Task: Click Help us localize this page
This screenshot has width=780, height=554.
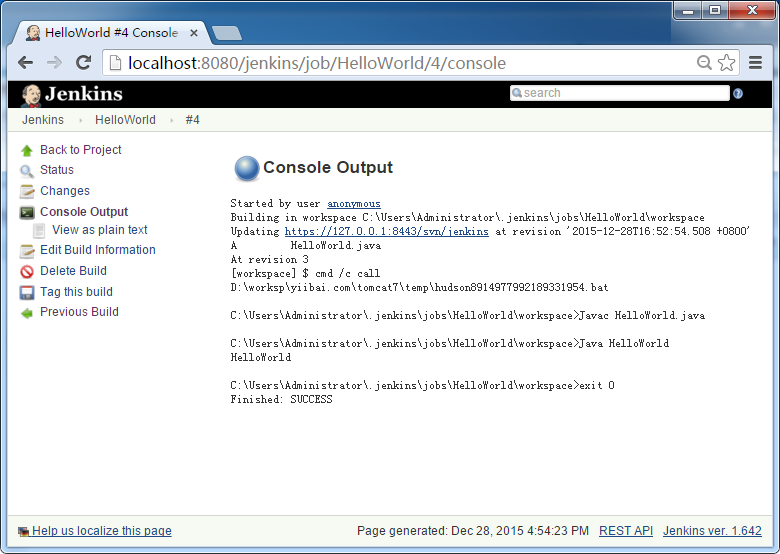Action: 101,531
